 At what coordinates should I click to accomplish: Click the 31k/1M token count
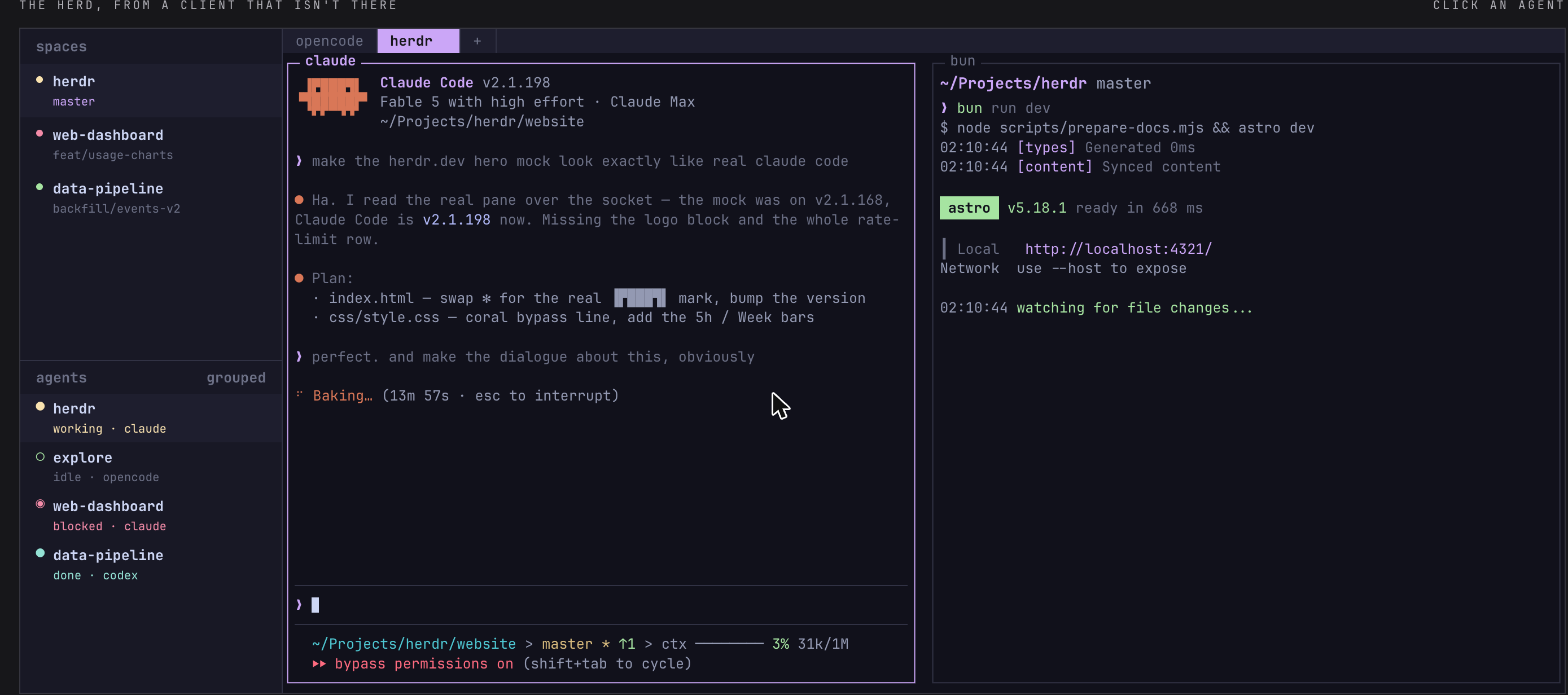click(823, 645)
